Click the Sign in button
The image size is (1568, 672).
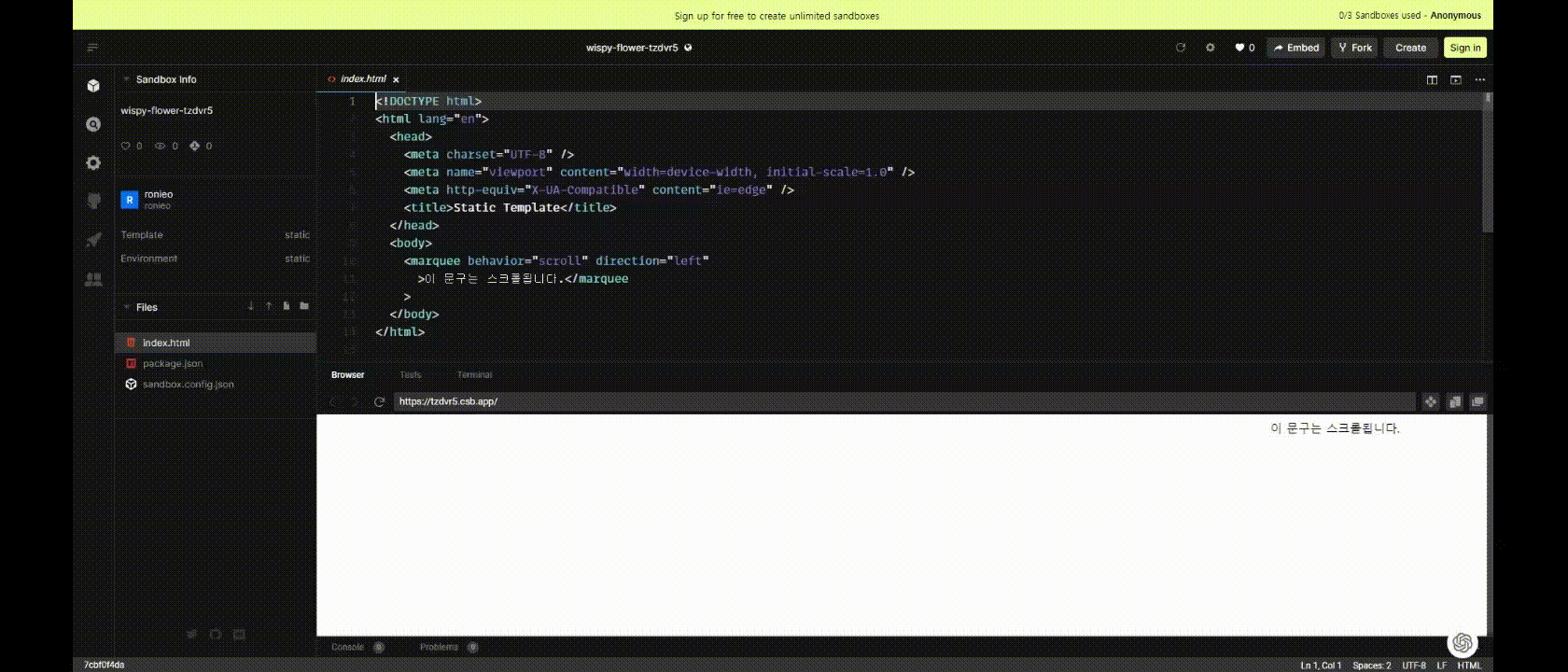point(1464,48)
